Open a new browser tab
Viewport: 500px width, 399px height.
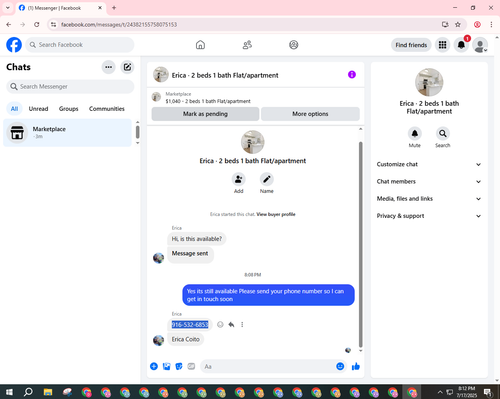[x=114, y=8]
